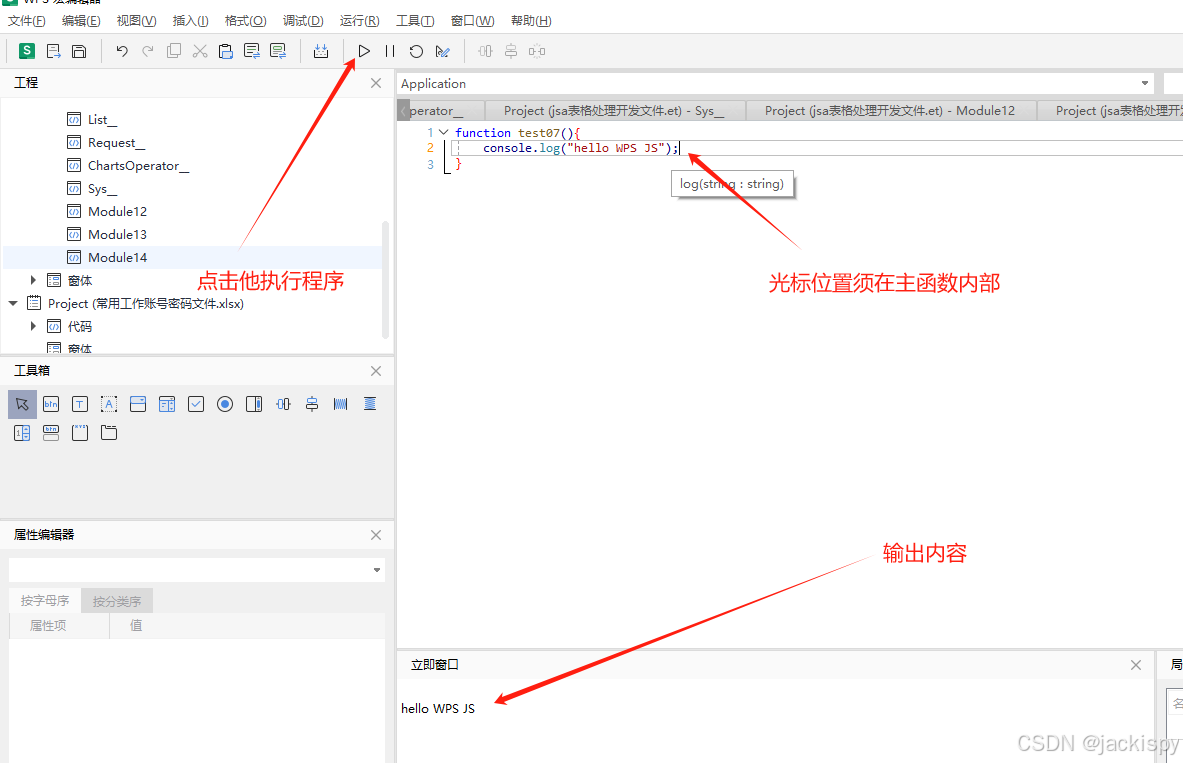Image resolution: width=1183 pixels, height=763 pixels.
Task: Click the Cut scissors icon
Action: tap(199, 51)
